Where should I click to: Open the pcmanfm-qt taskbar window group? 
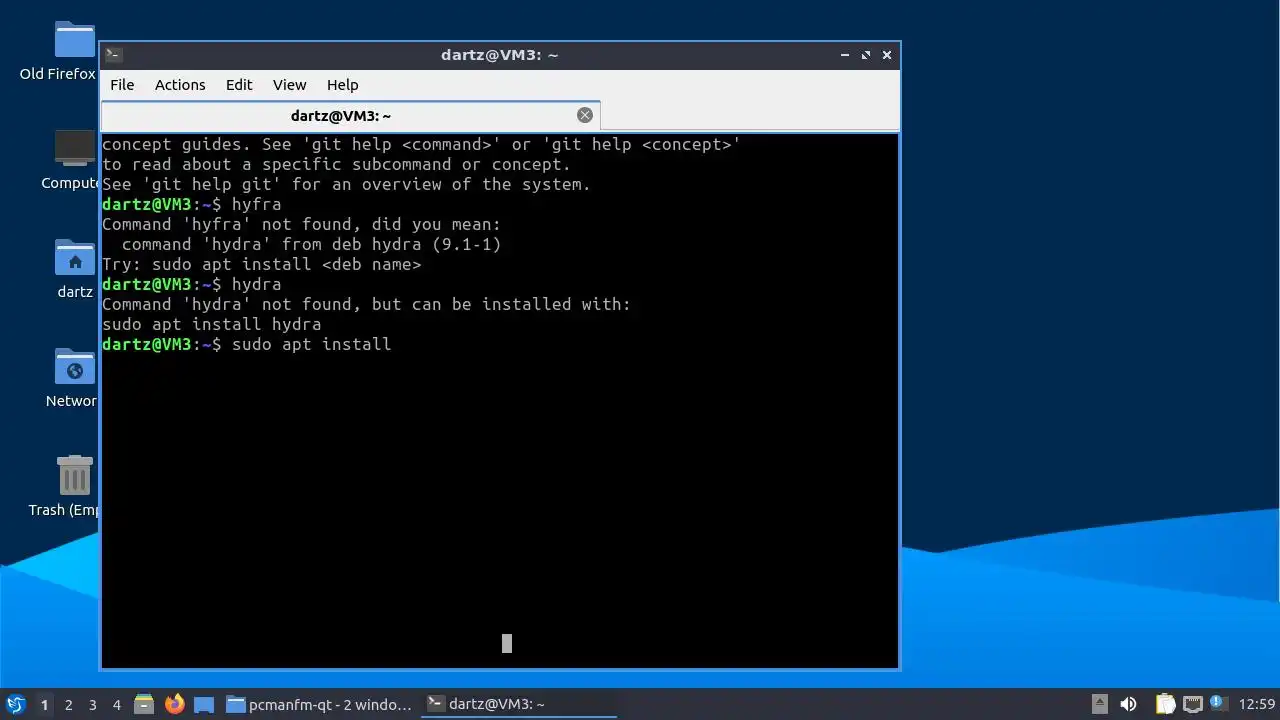[319, 704]
